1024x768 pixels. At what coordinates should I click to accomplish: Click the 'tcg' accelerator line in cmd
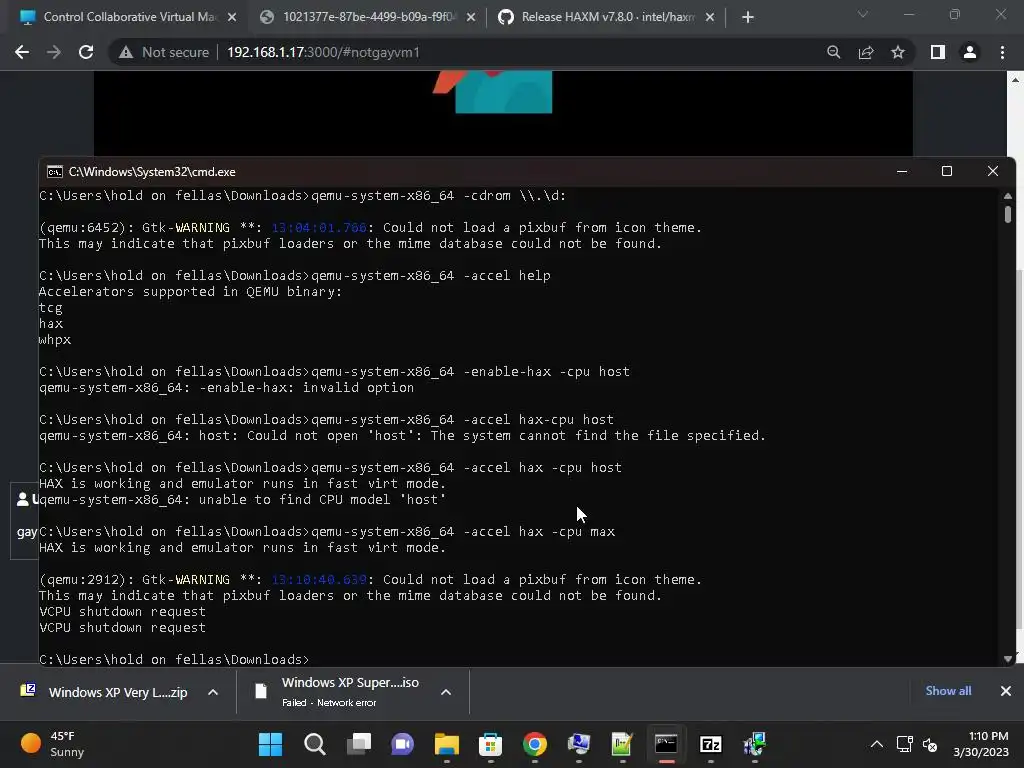(x=51, y=308)
